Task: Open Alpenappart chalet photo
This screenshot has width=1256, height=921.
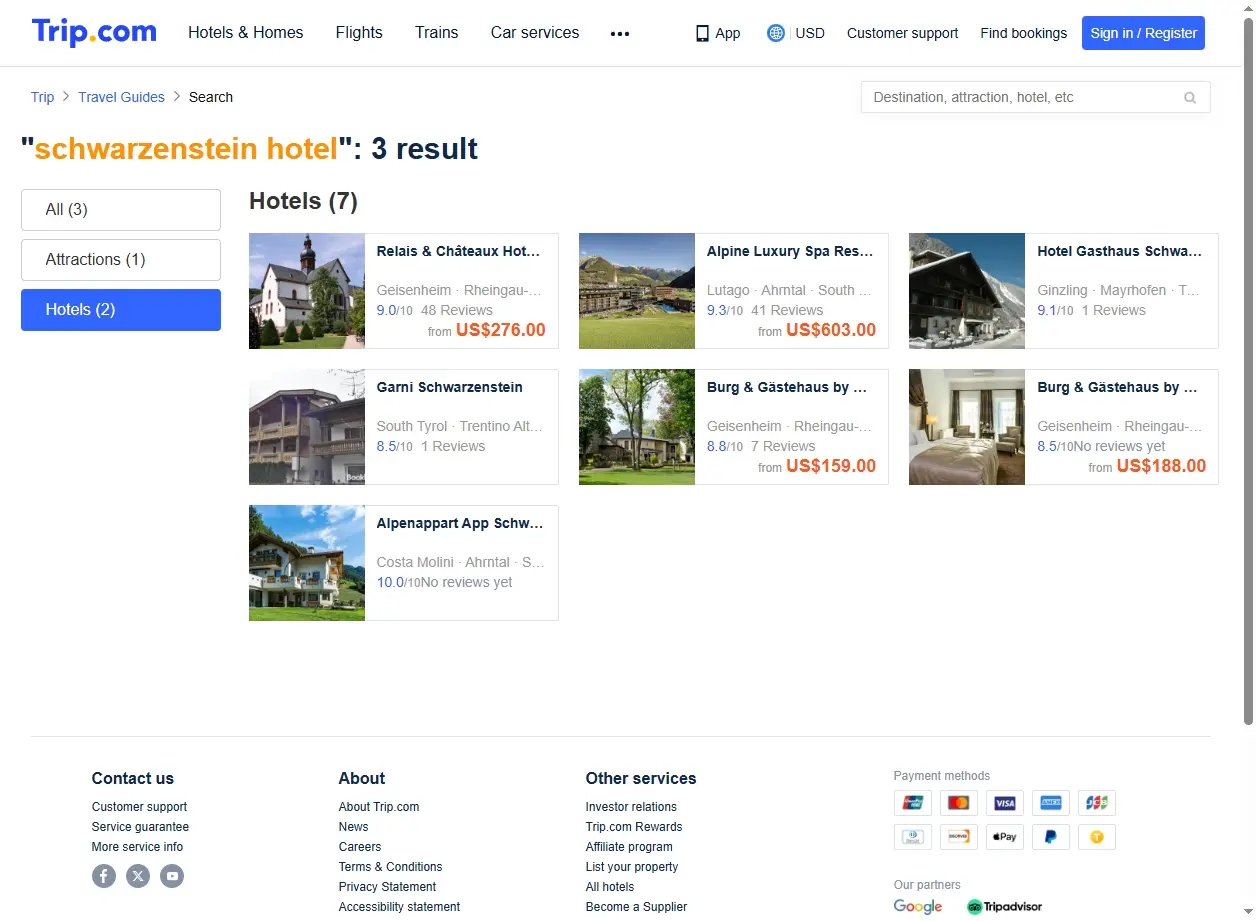Action: pyautogui.click(x=307, y=563)
